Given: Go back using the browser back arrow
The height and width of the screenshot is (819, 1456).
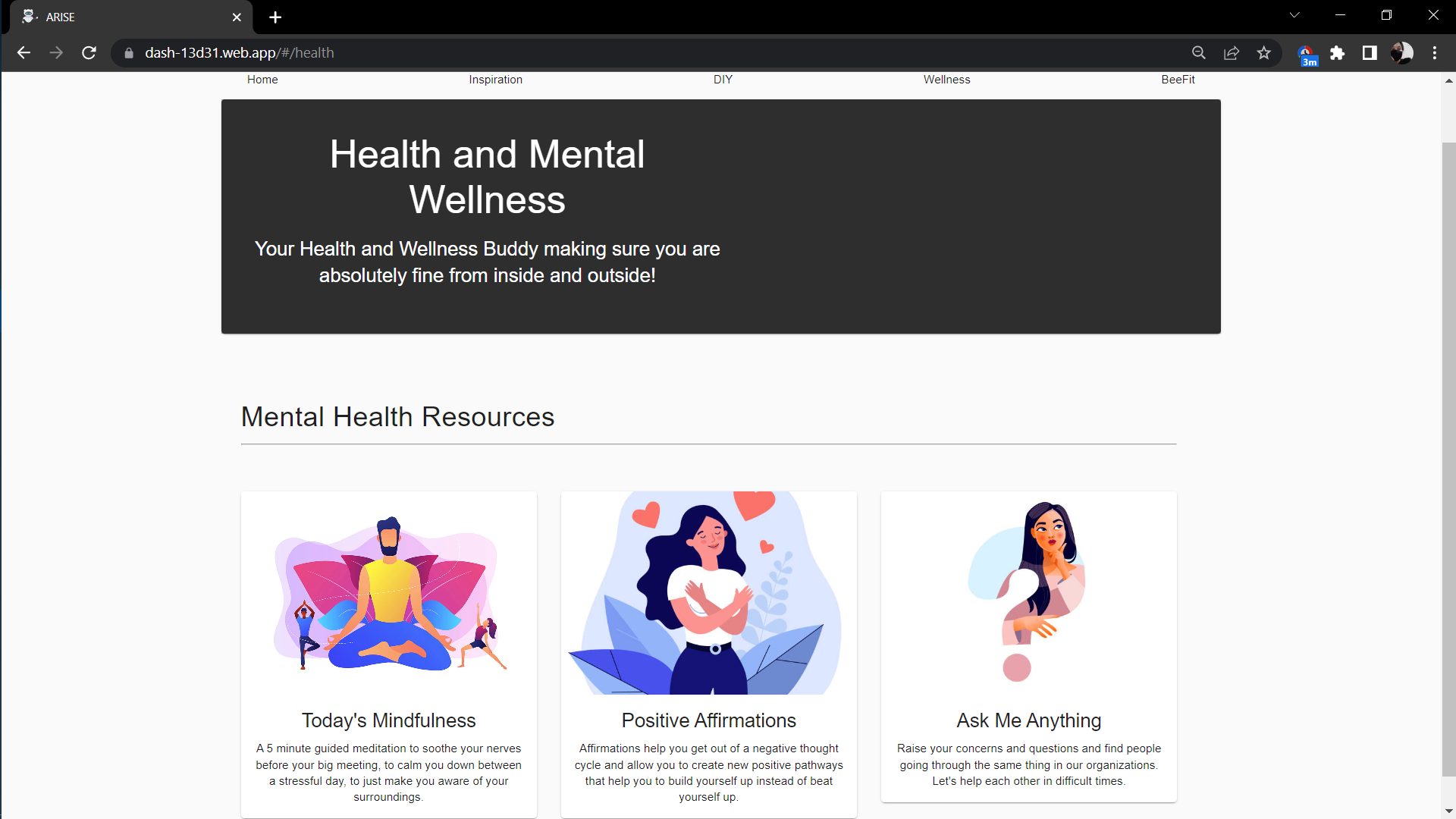Looking at the screenshot, I should [x=24, y=53].
